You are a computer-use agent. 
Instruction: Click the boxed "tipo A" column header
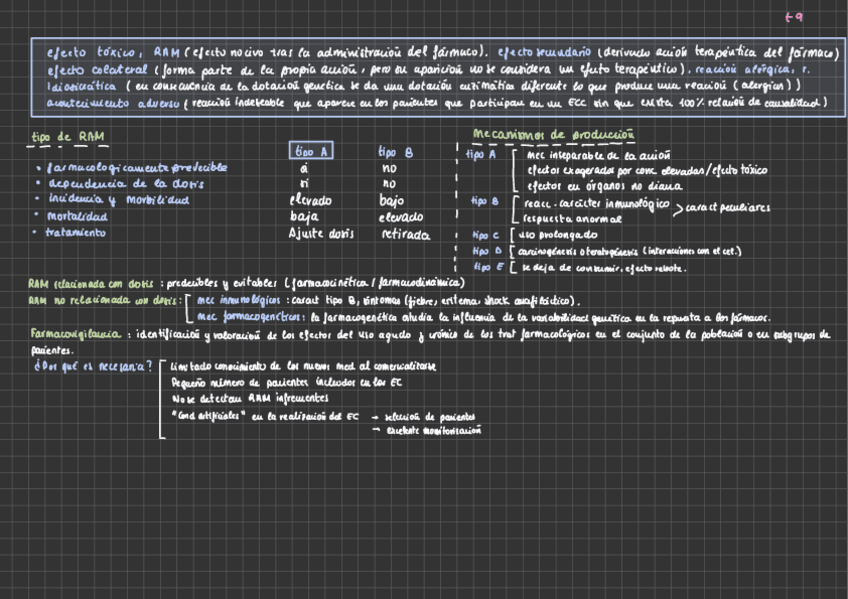311,152
